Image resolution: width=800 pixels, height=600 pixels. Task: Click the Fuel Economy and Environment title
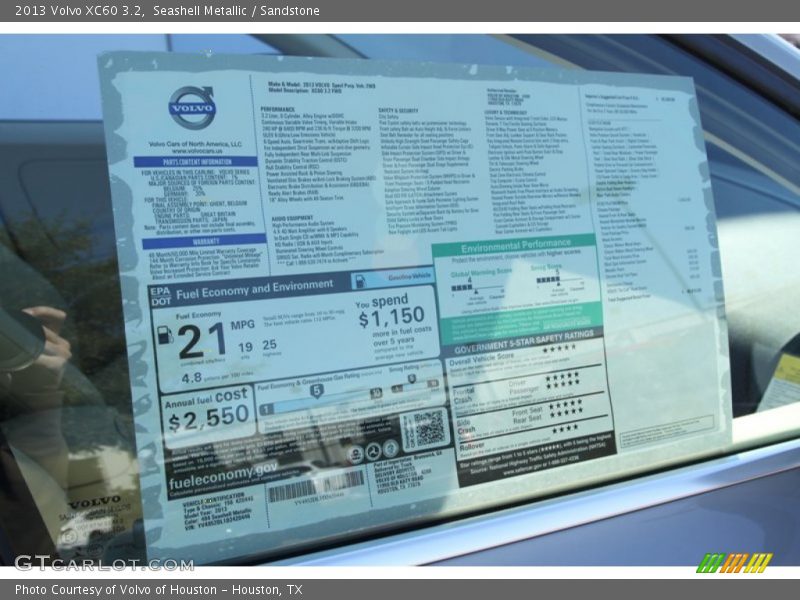[254, 289]
